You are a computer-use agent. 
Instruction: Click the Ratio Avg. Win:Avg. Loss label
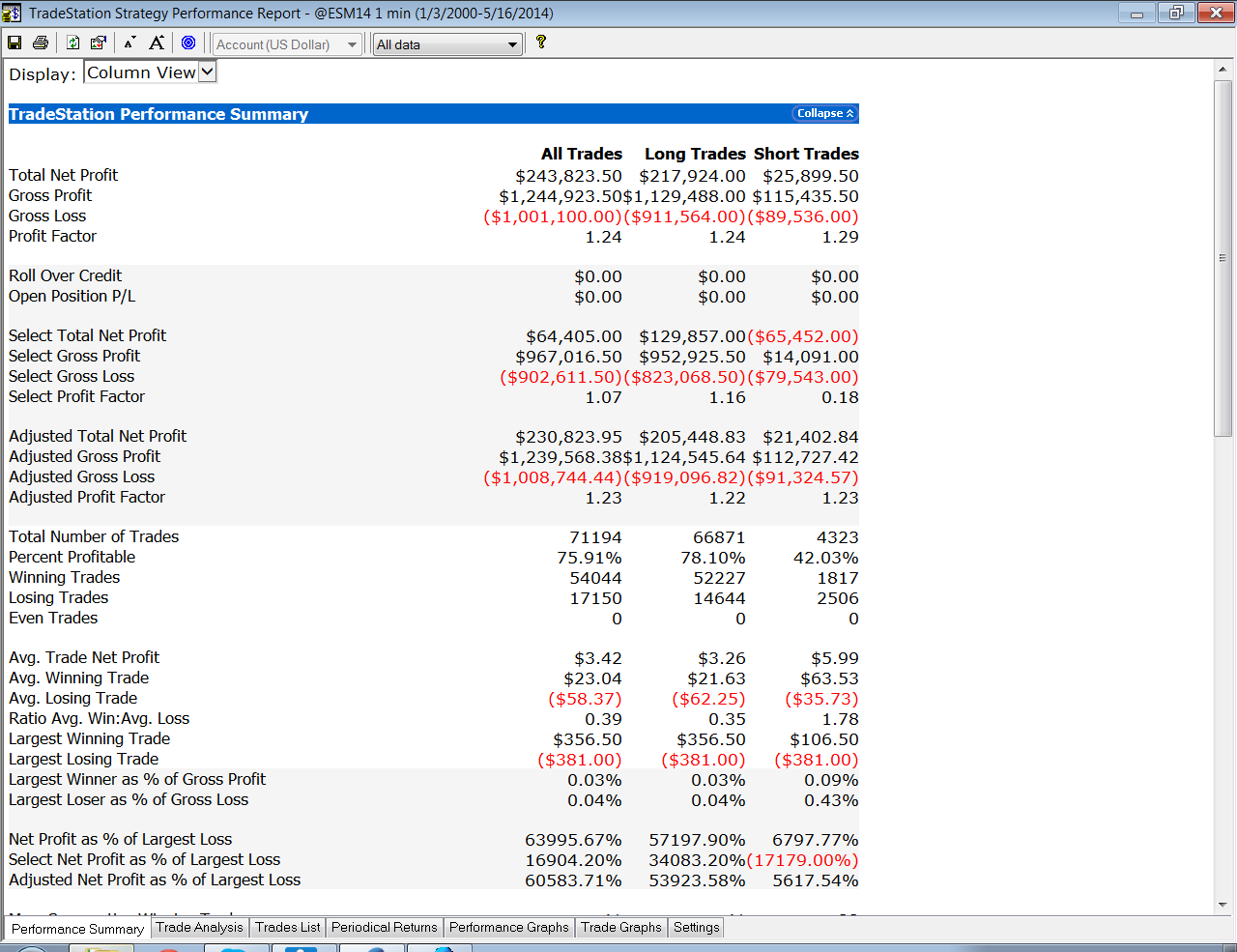(100, 718)
